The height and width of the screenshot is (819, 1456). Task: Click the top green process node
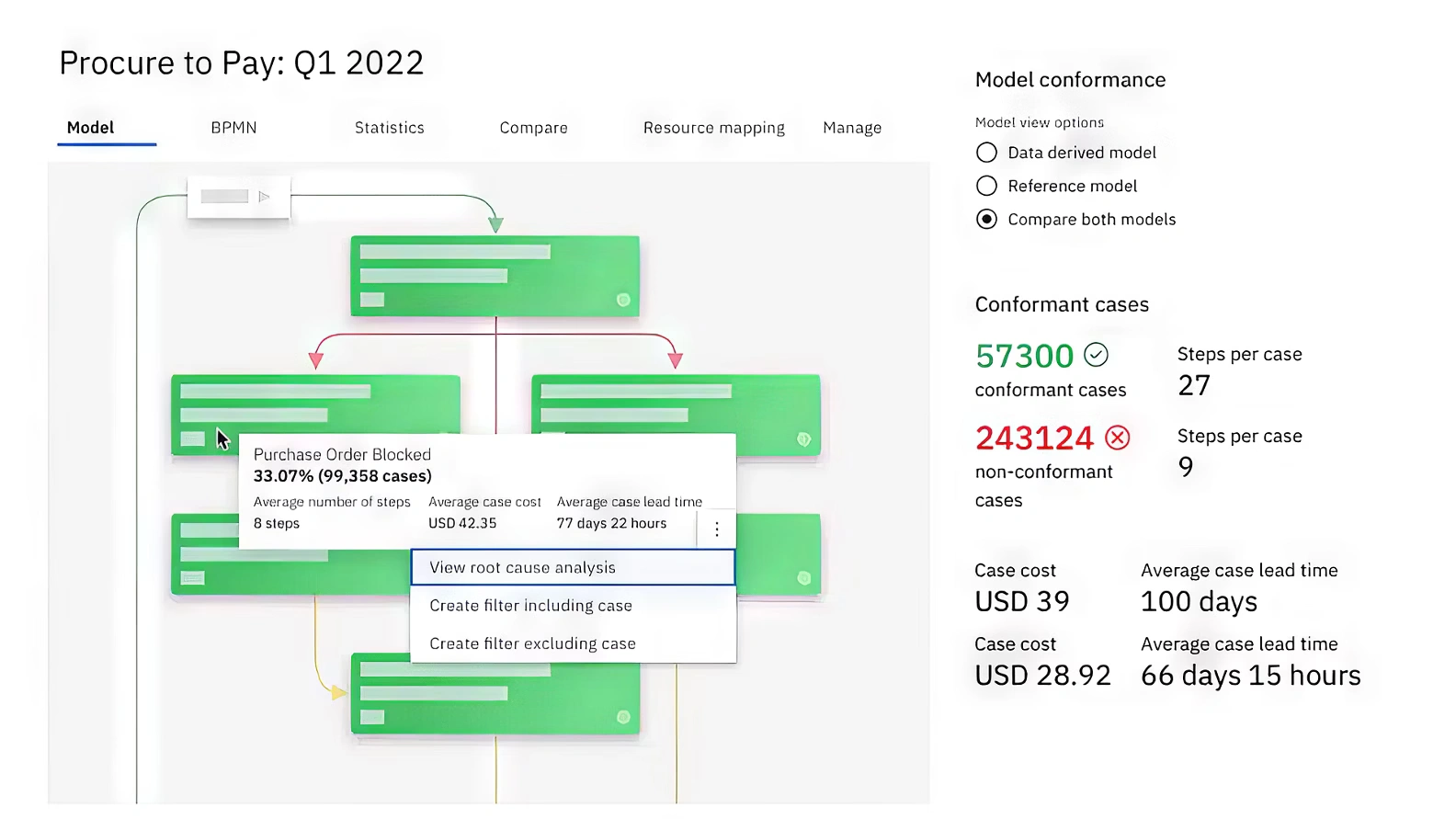click(495, 276)
